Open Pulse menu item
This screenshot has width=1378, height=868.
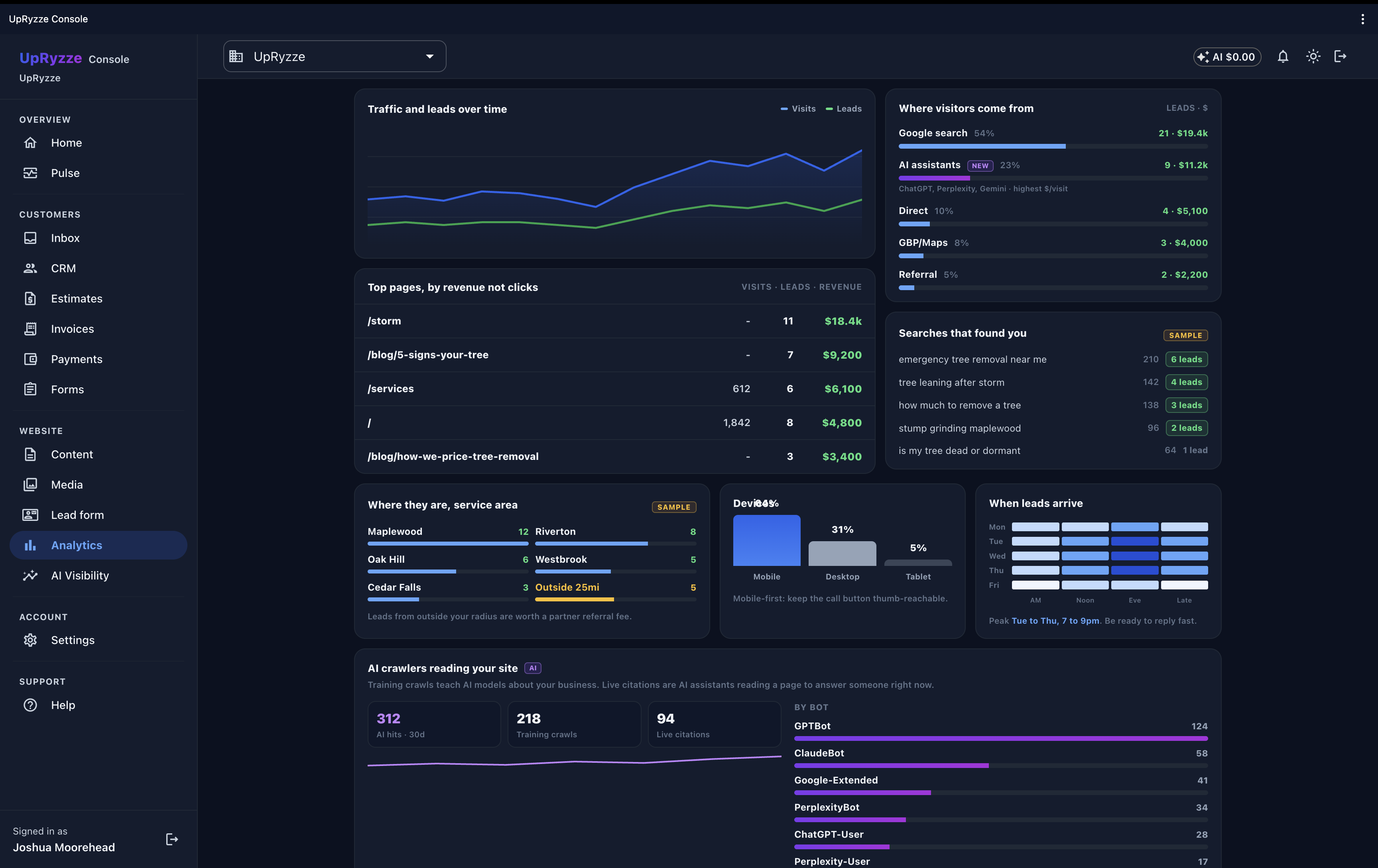coord(98,173)
